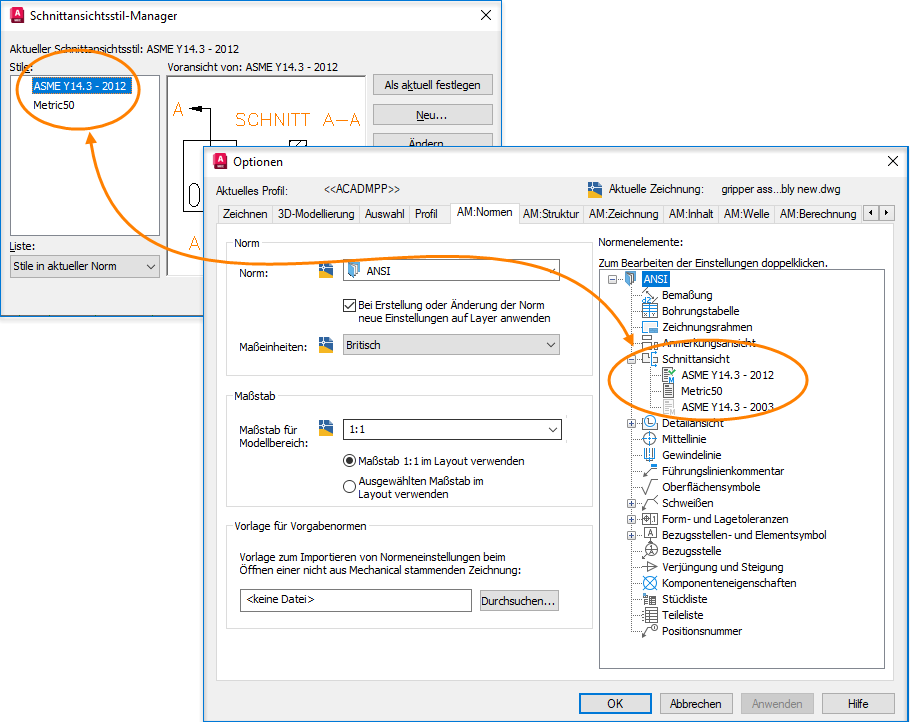910x722 pixels.
Task: Switch to the AM:Welle tab
Action: coord(746,214)
